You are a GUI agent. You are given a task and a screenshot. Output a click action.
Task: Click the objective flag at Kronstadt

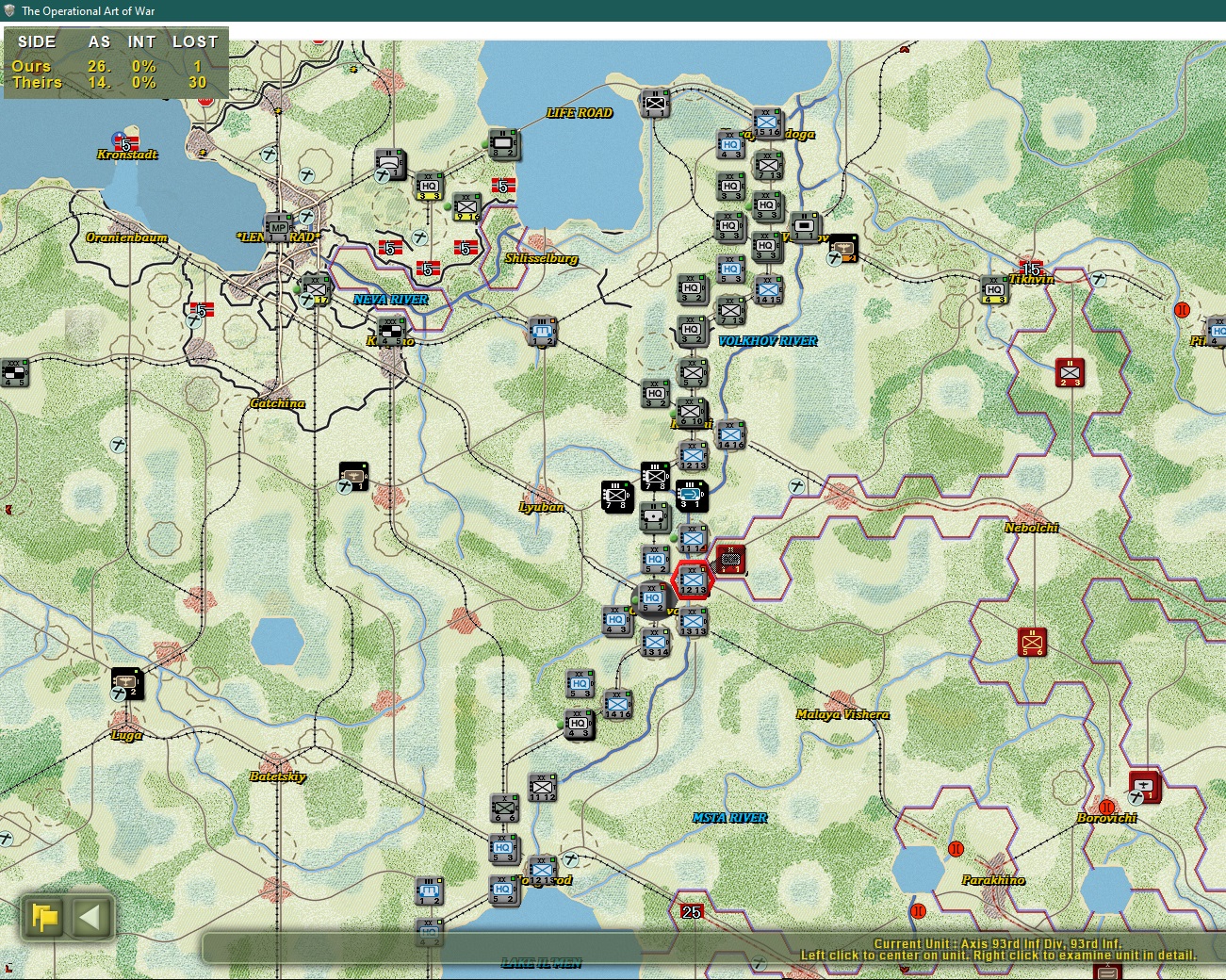click(x=125, y=142)
